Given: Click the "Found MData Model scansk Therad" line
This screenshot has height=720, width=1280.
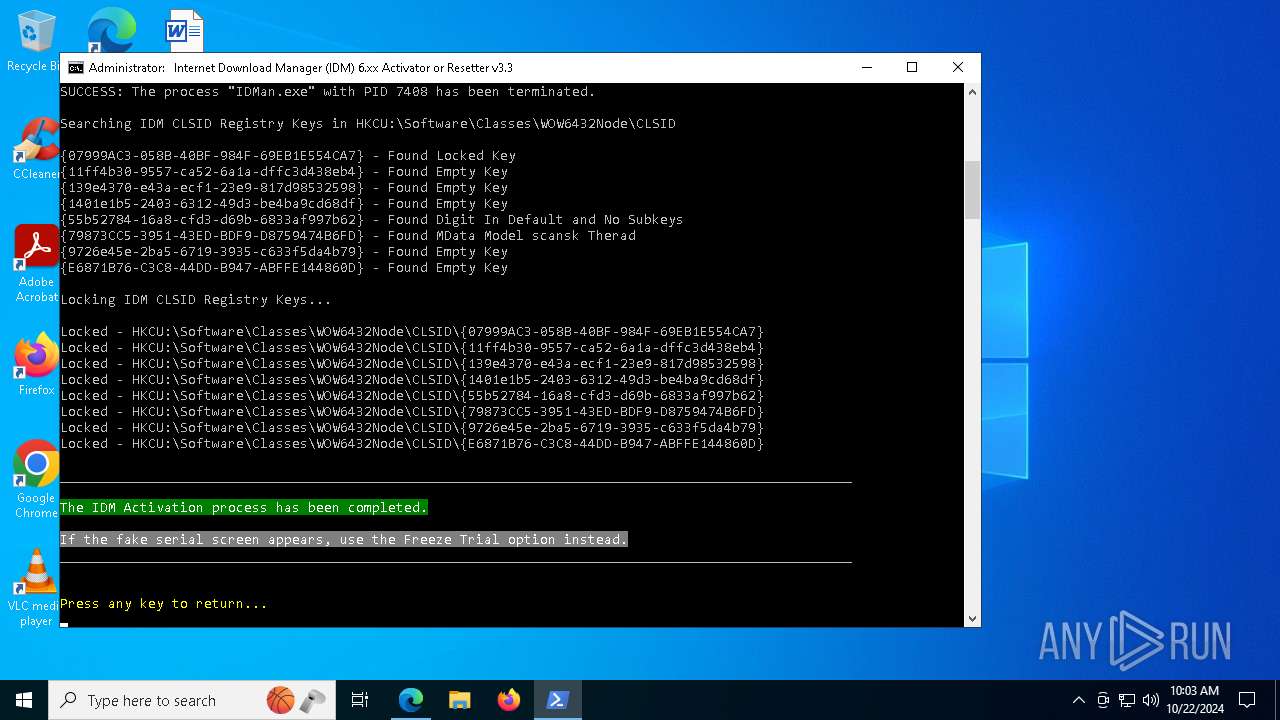Looking at the screenshot, I should tap(348, 236).
